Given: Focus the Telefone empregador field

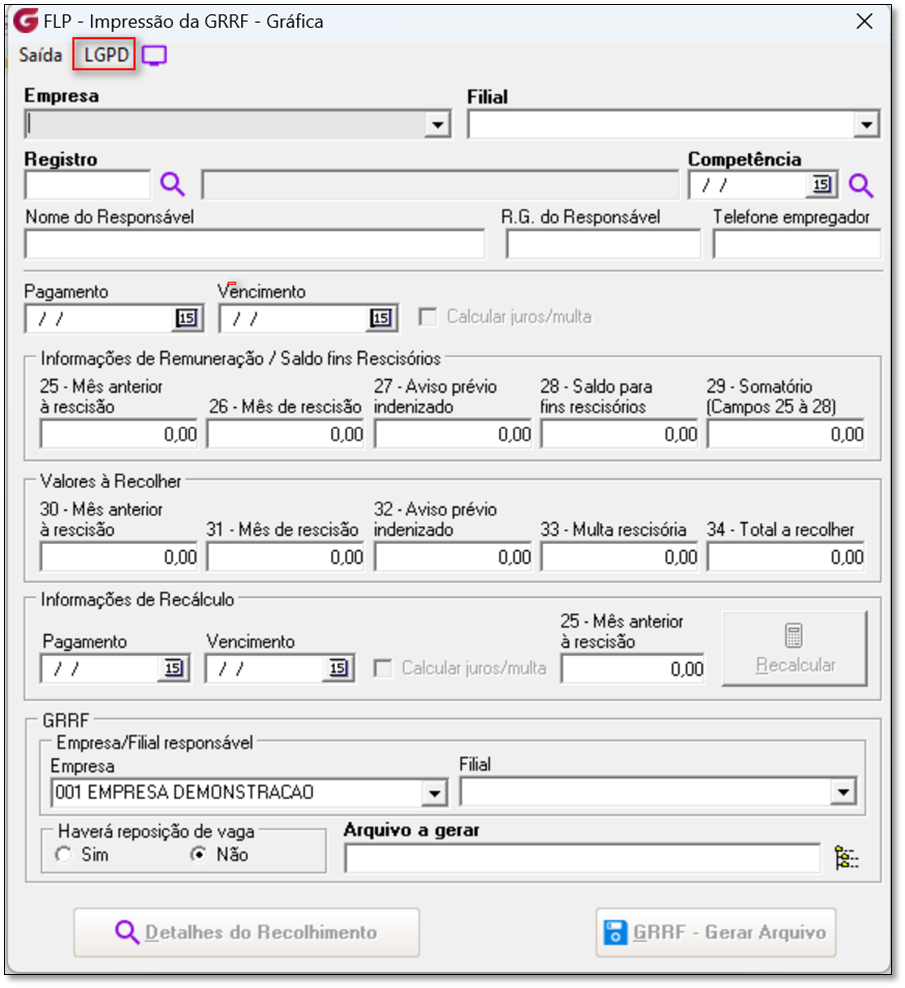Looking at the screenshot, I should (x=797, y=244).
